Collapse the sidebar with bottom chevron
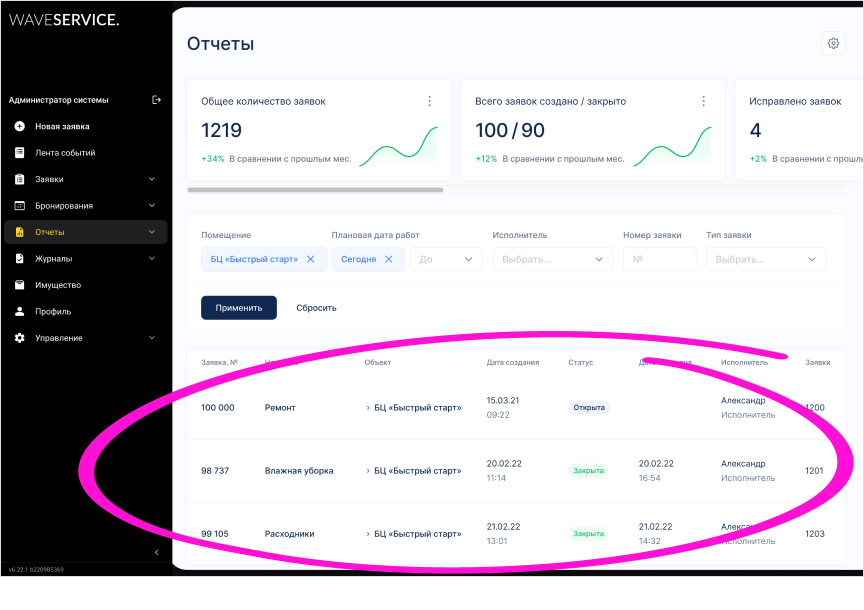This screenshot has height=610, width=864. point(156,552)
